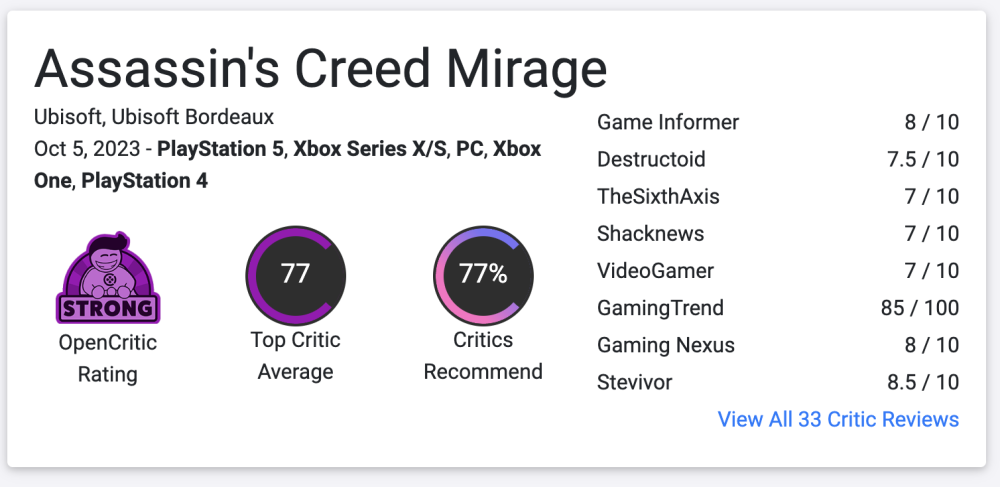Open the Assassin's Creed Mirage title

320,69
